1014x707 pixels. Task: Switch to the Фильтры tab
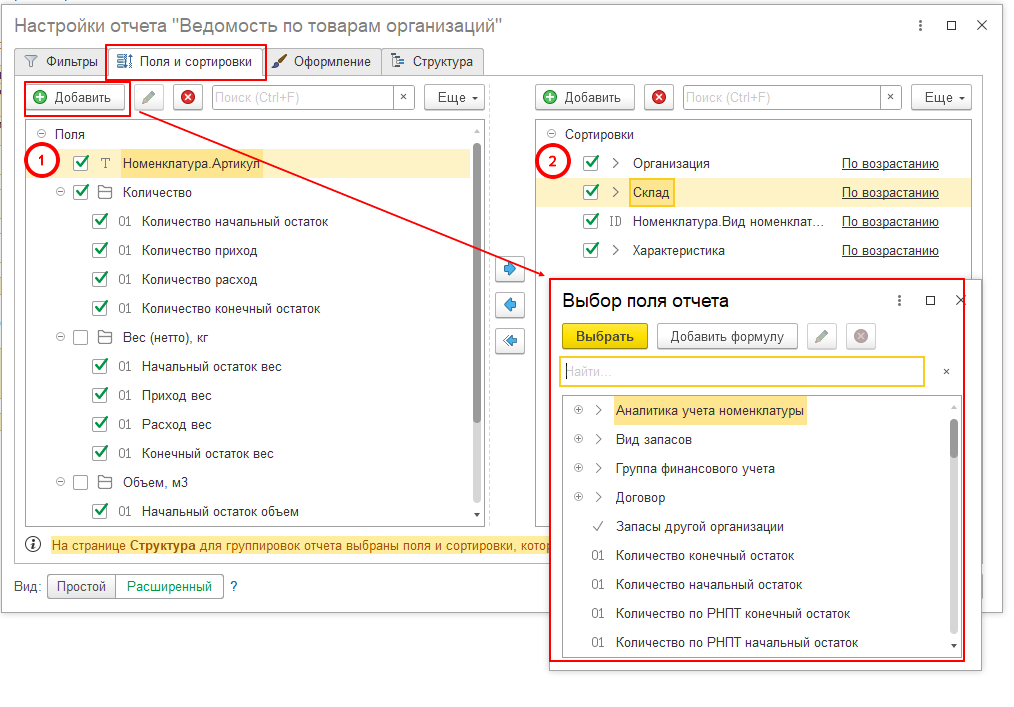[60, 61]
